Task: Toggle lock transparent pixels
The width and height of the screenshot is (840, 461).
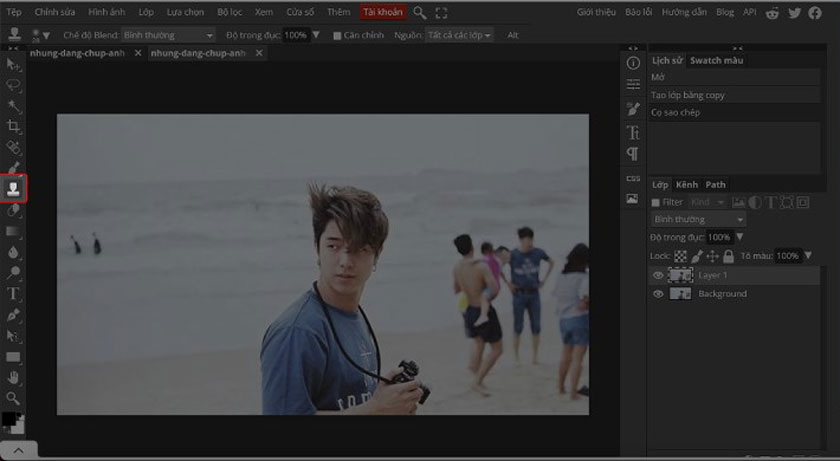Action: click(680, 256)
